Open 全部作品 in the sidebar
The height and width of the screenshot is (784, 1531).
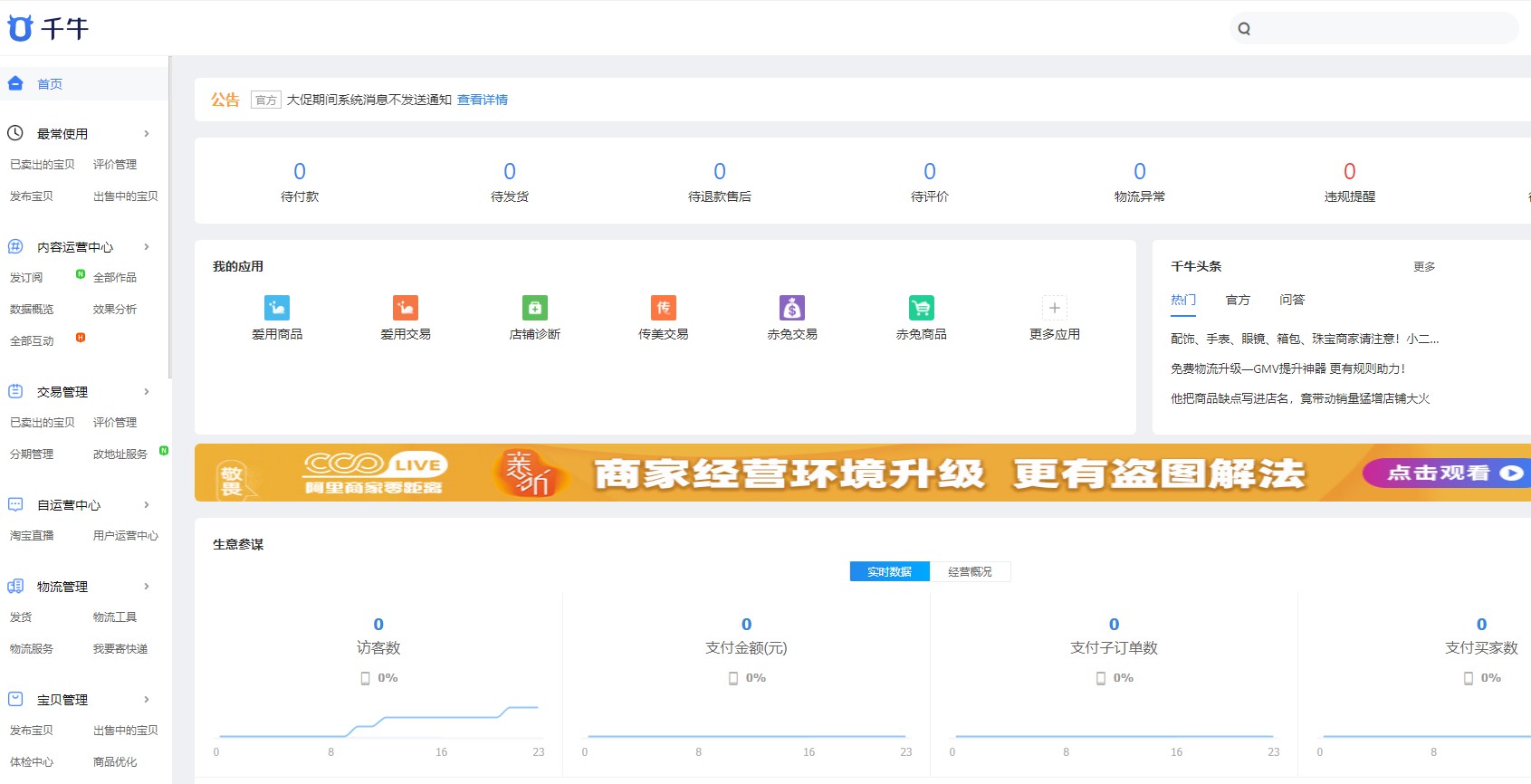click(x=115, y=278)
